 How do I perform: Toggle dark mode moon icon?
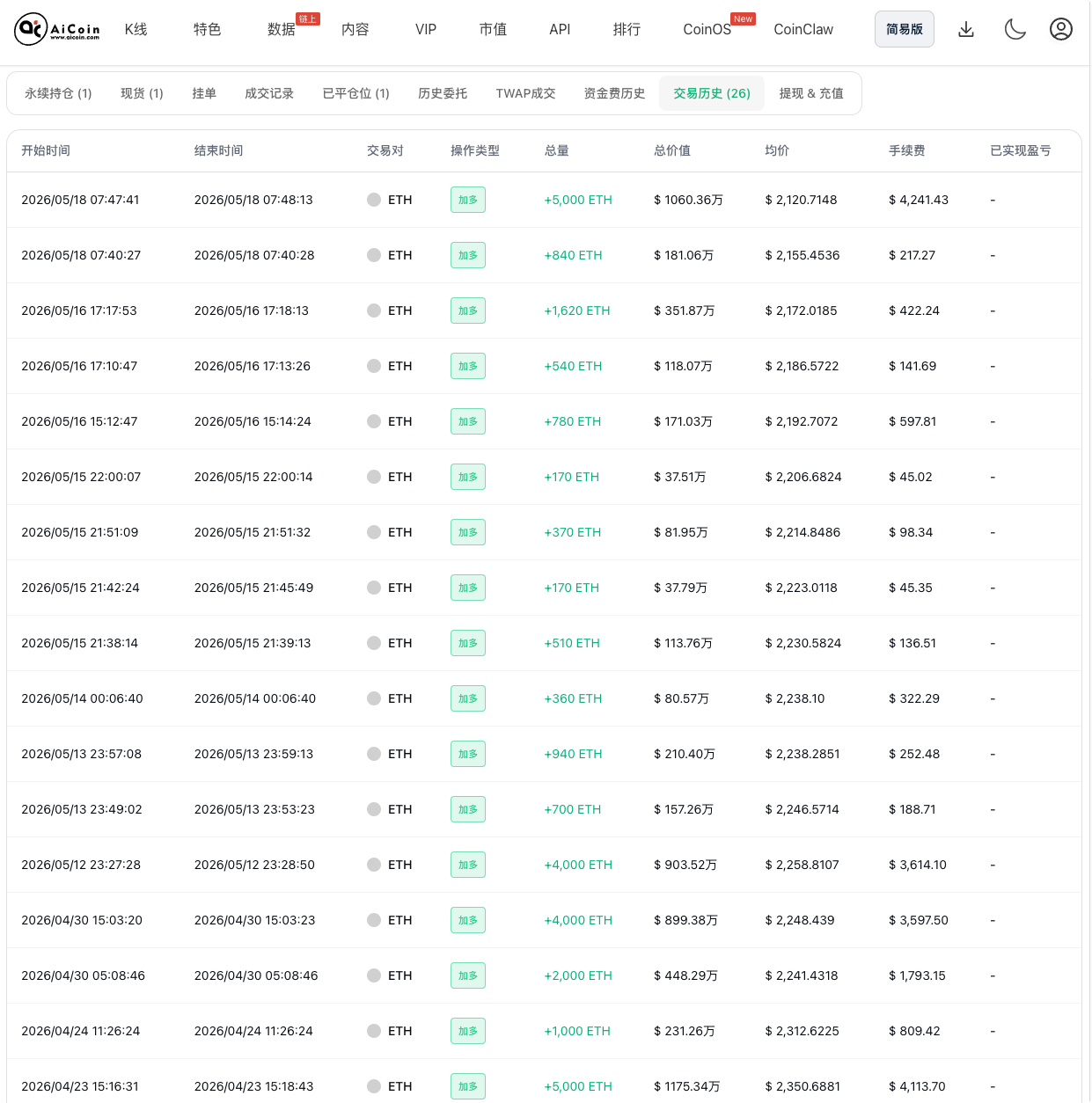tap(1015, 29)
